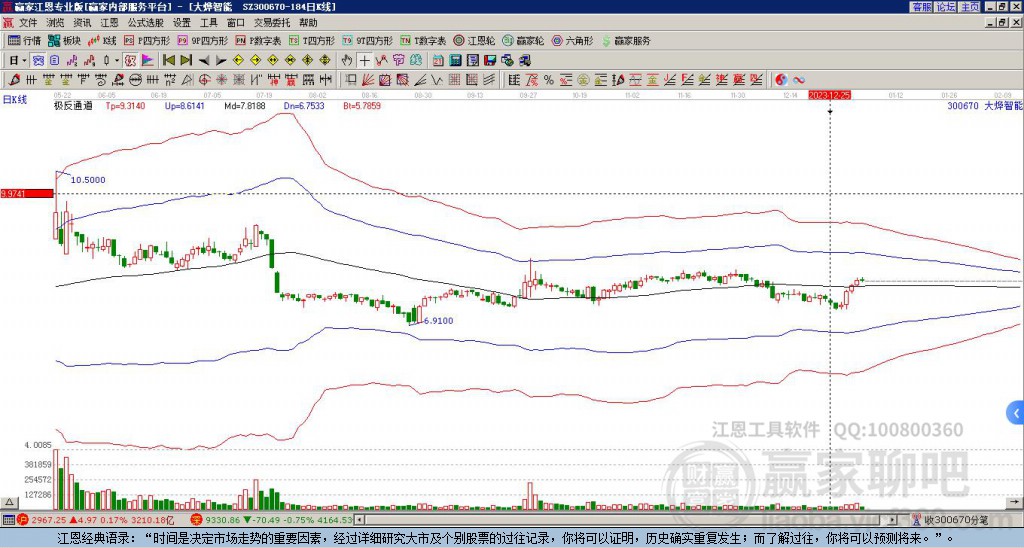
Task: Toggle the 权 adjustment button
Action: click(x=130, y=60)
